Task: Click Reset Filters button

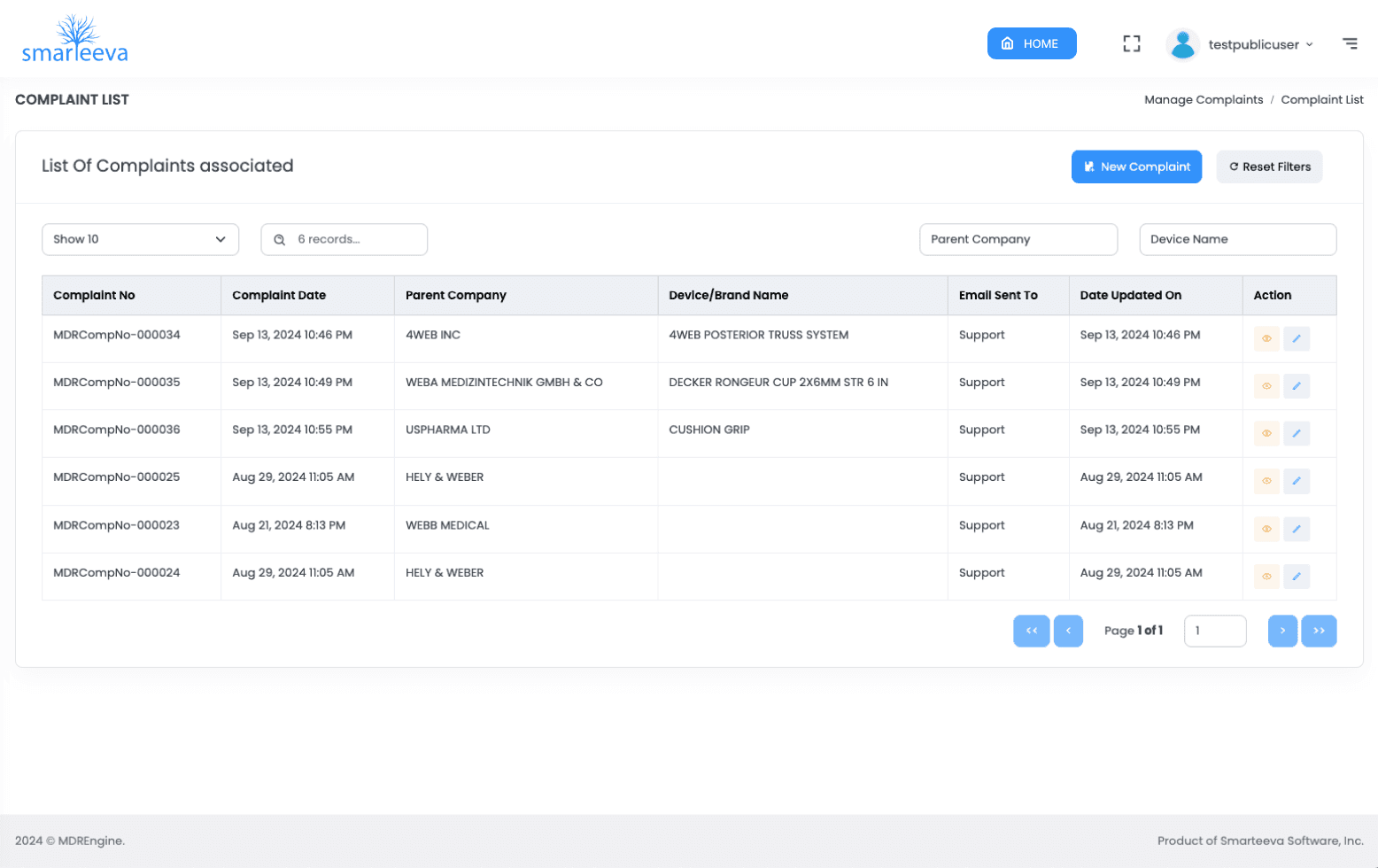Action: pyautogui.click(x=1269, y=167)
